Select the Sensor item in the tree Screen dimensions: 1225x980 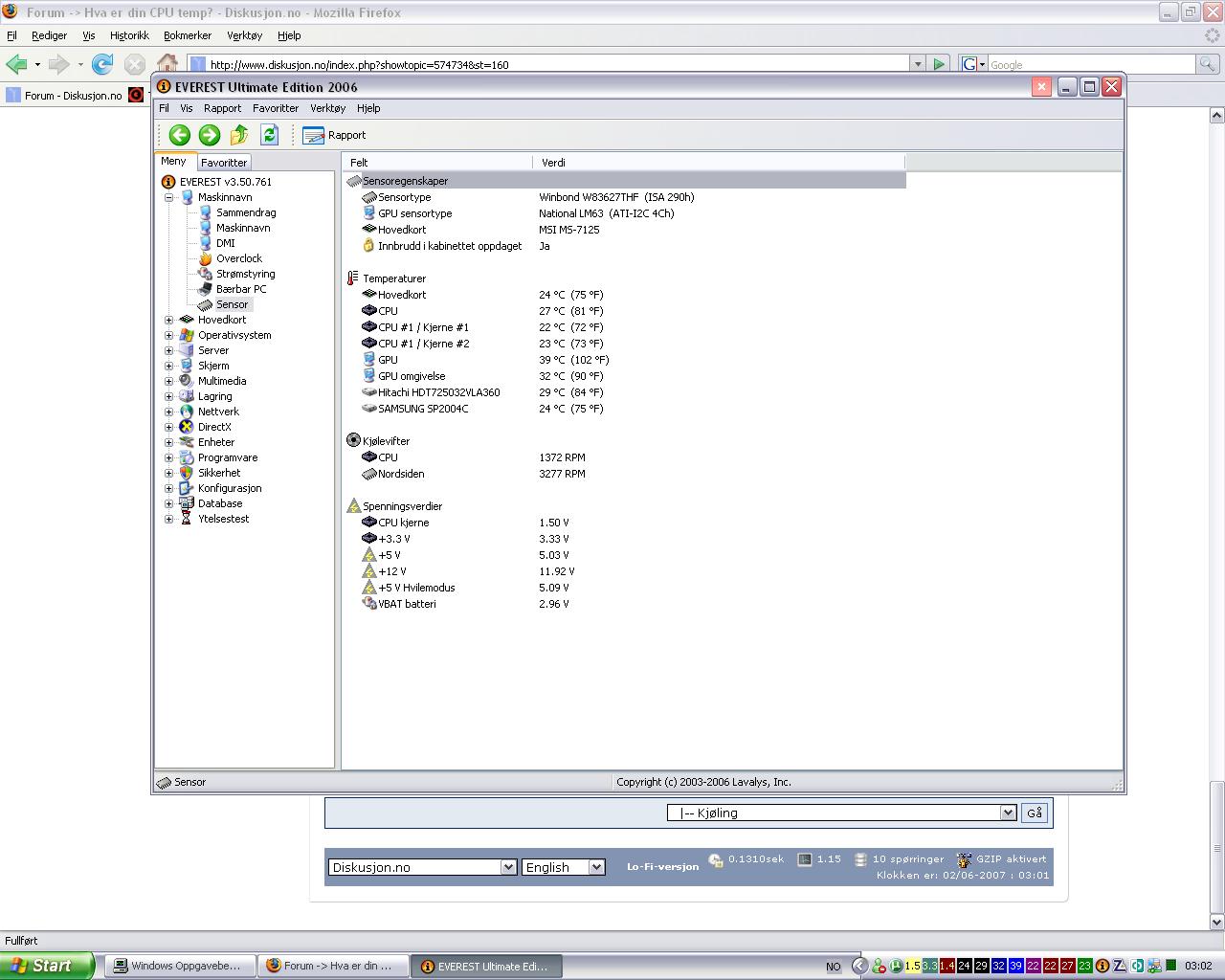click(x=232, y=304)
